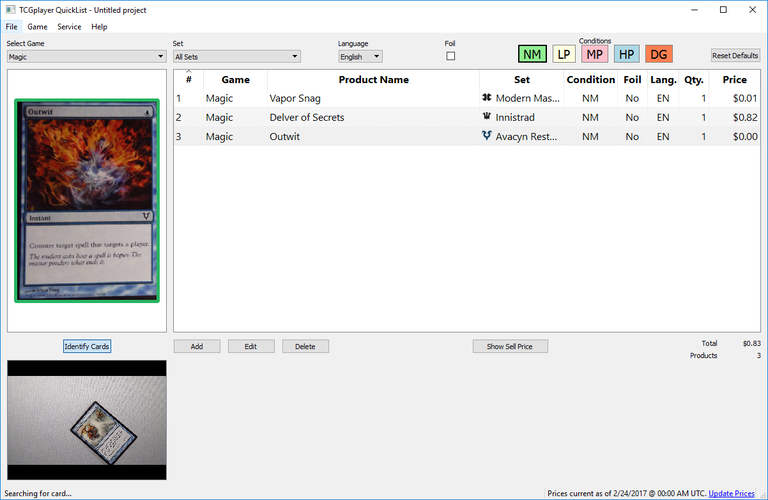Sort by the Game column header
Screen dimensions: 768x500
[235, 79]
